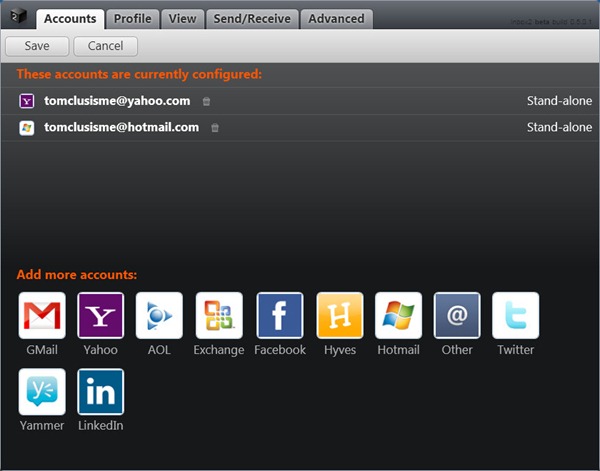Add a Yahoo account icon

101,315
